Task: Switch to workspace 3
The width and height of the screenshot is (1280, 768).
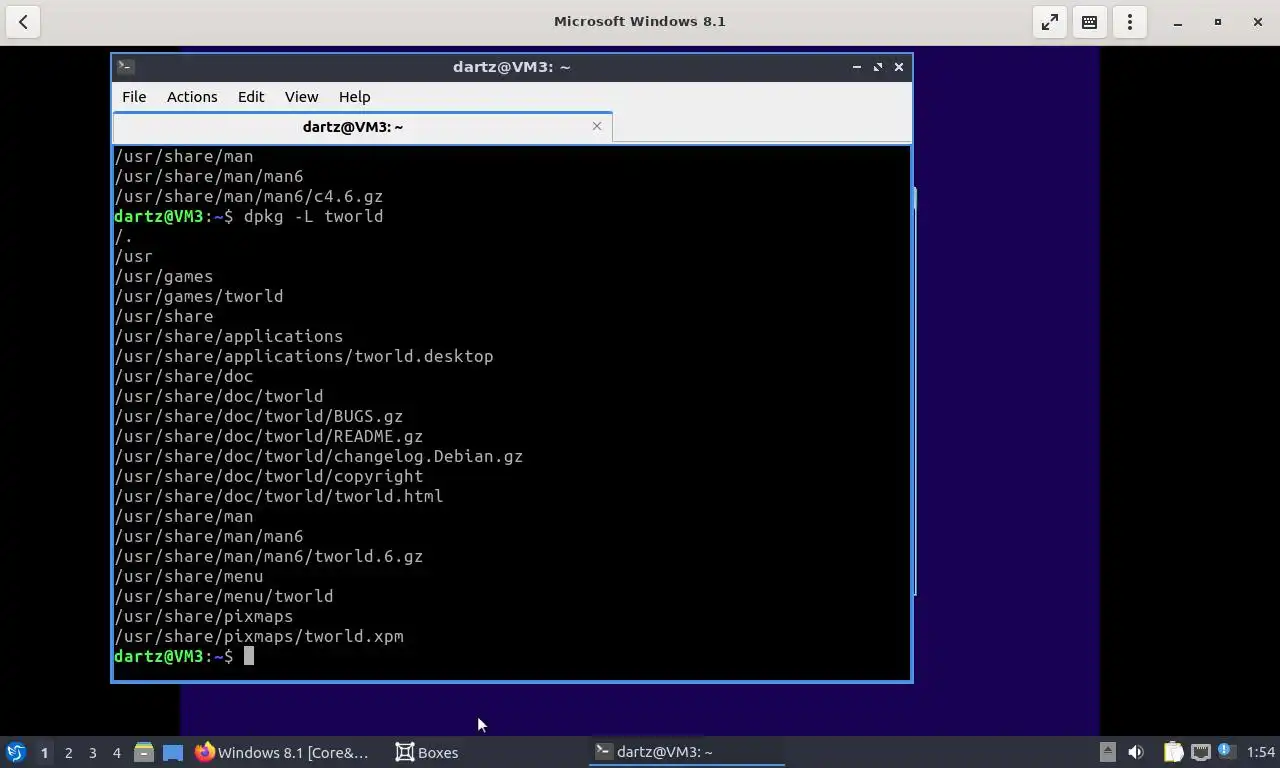Action: [x=92, y=752]
